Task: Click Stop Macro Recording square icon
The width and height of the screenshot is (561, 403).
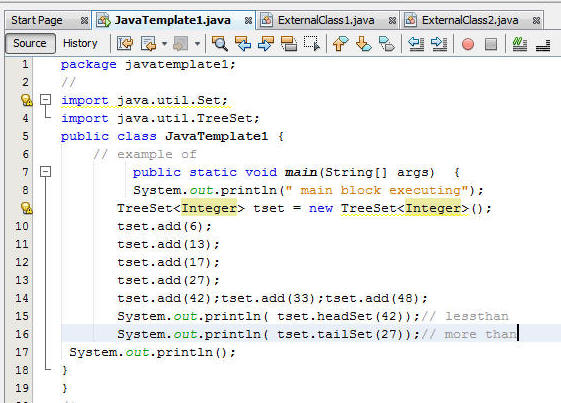Action: pyautogui.click(x=491, y=44)
